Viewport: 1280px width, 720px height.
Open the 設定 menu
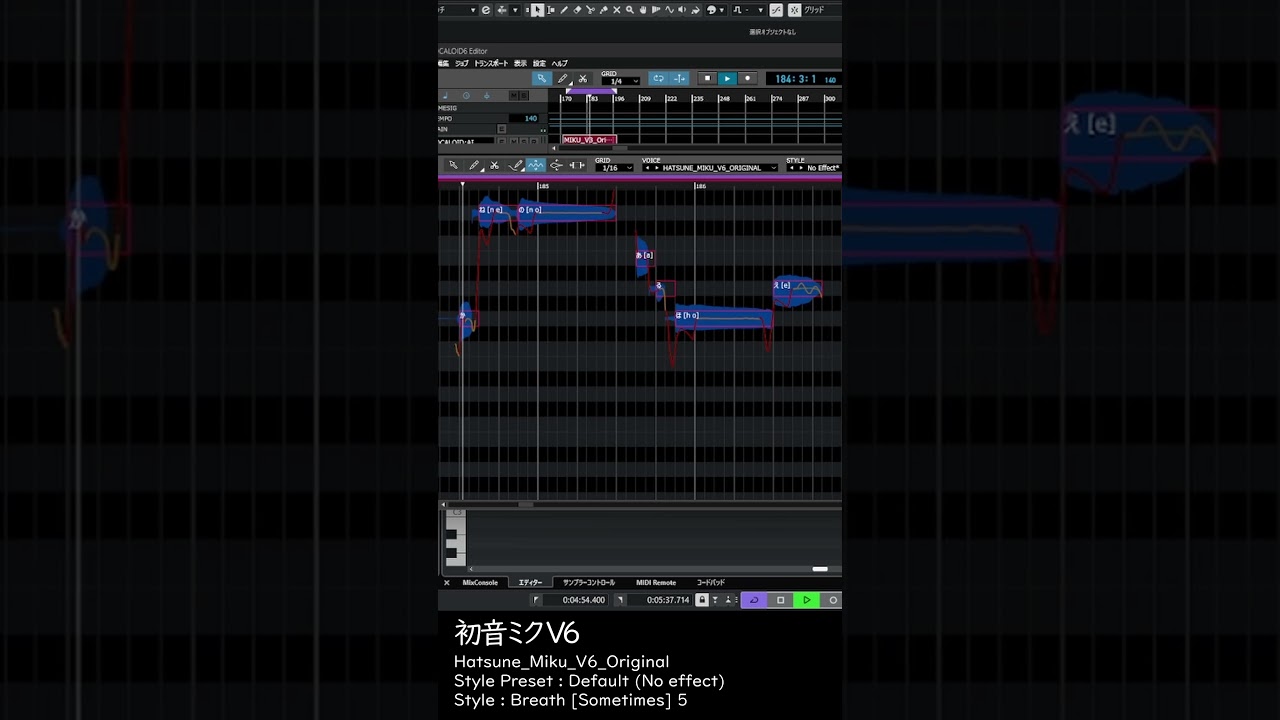point(539,64)
